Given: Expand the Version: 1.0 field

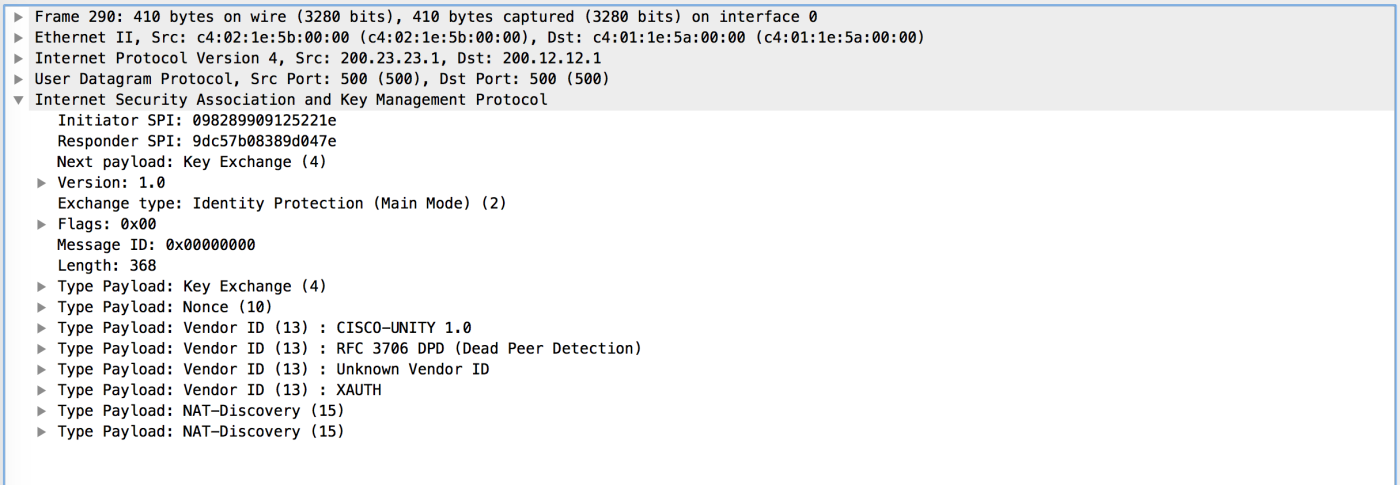Looking at the screenshot, I should click(x=42, y=183).
